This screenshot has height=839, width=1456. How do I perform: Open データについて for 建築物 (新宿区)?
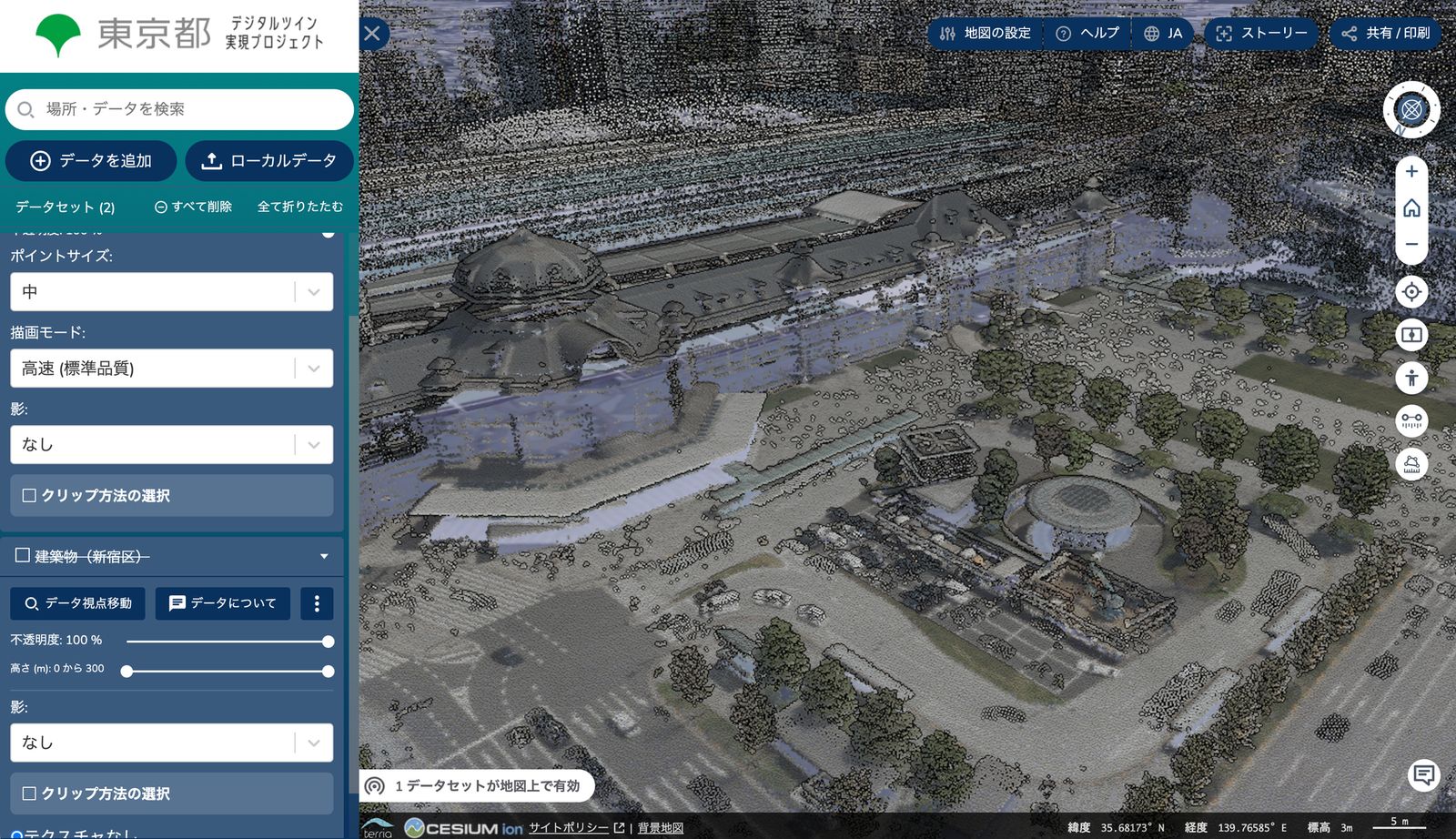pos(223,603)
